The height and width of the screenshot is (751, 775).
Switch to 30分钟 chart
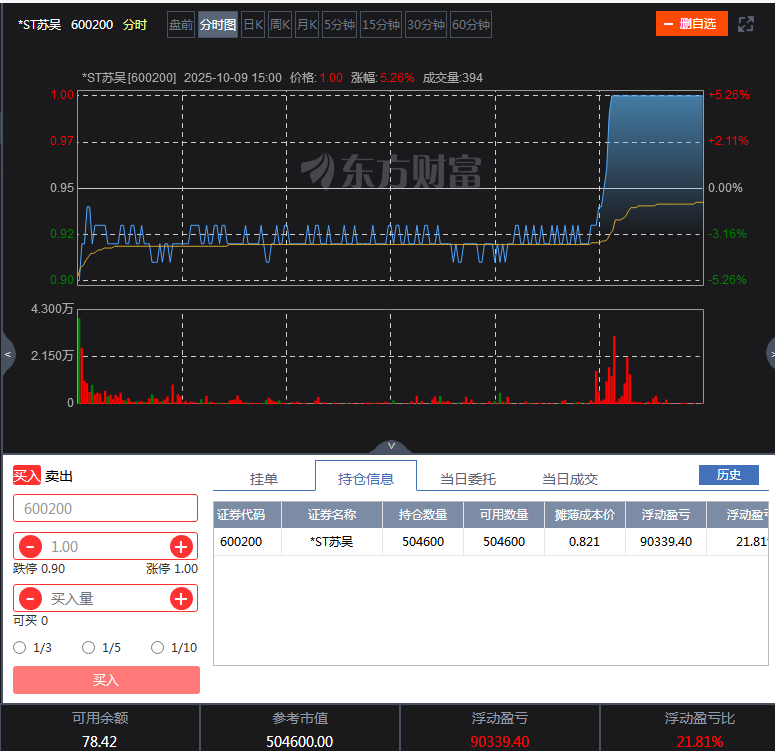[x=426, y=25]
